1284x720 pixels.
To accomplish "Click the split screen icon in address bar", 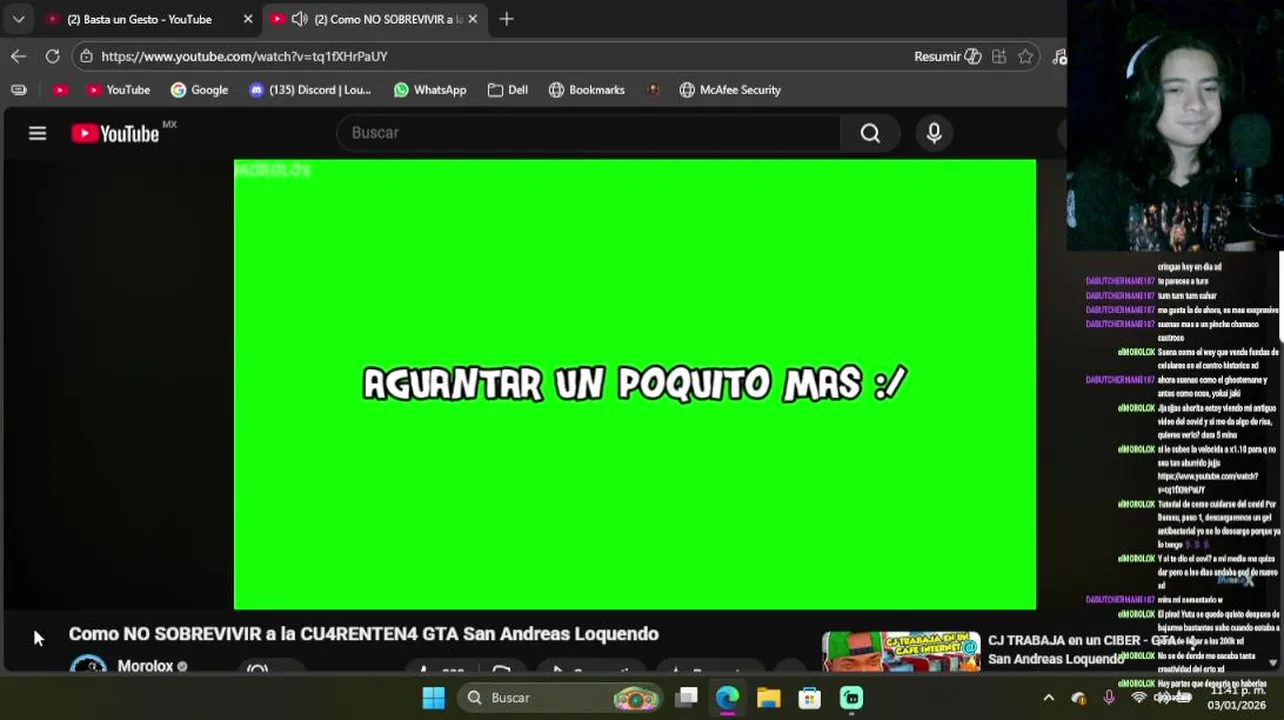I will [999, 56].
